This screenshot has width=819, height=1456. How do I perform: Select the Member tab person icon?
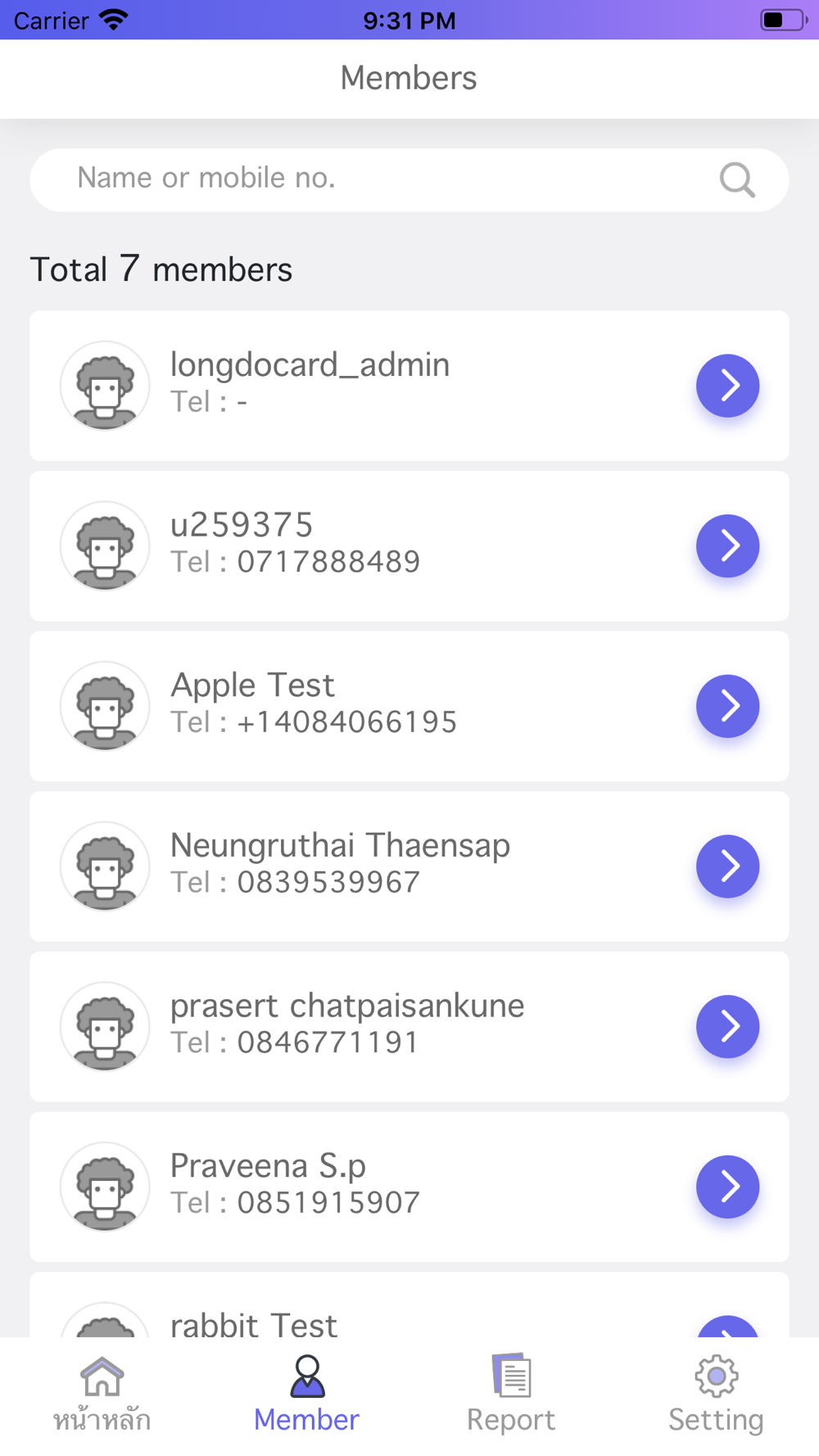[307, 1377]
